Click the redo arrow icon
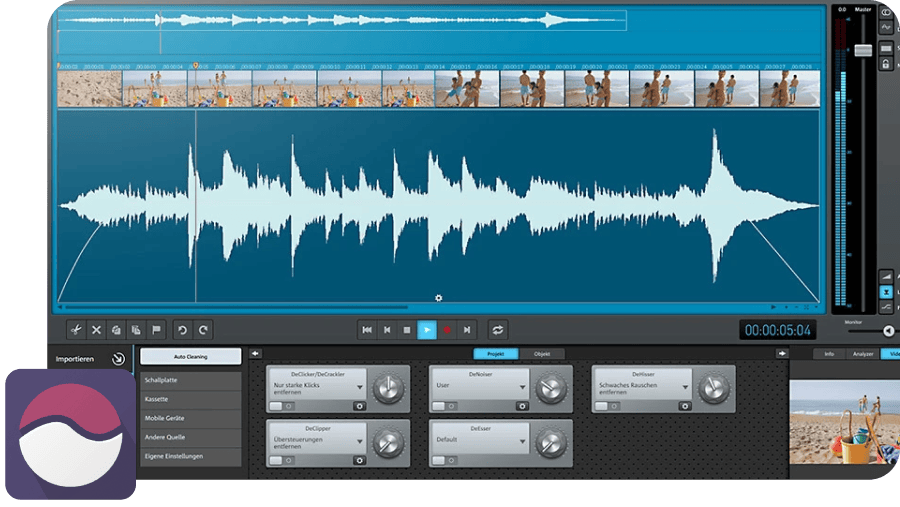This screenshot has width=900, height=507. [203, 330]
